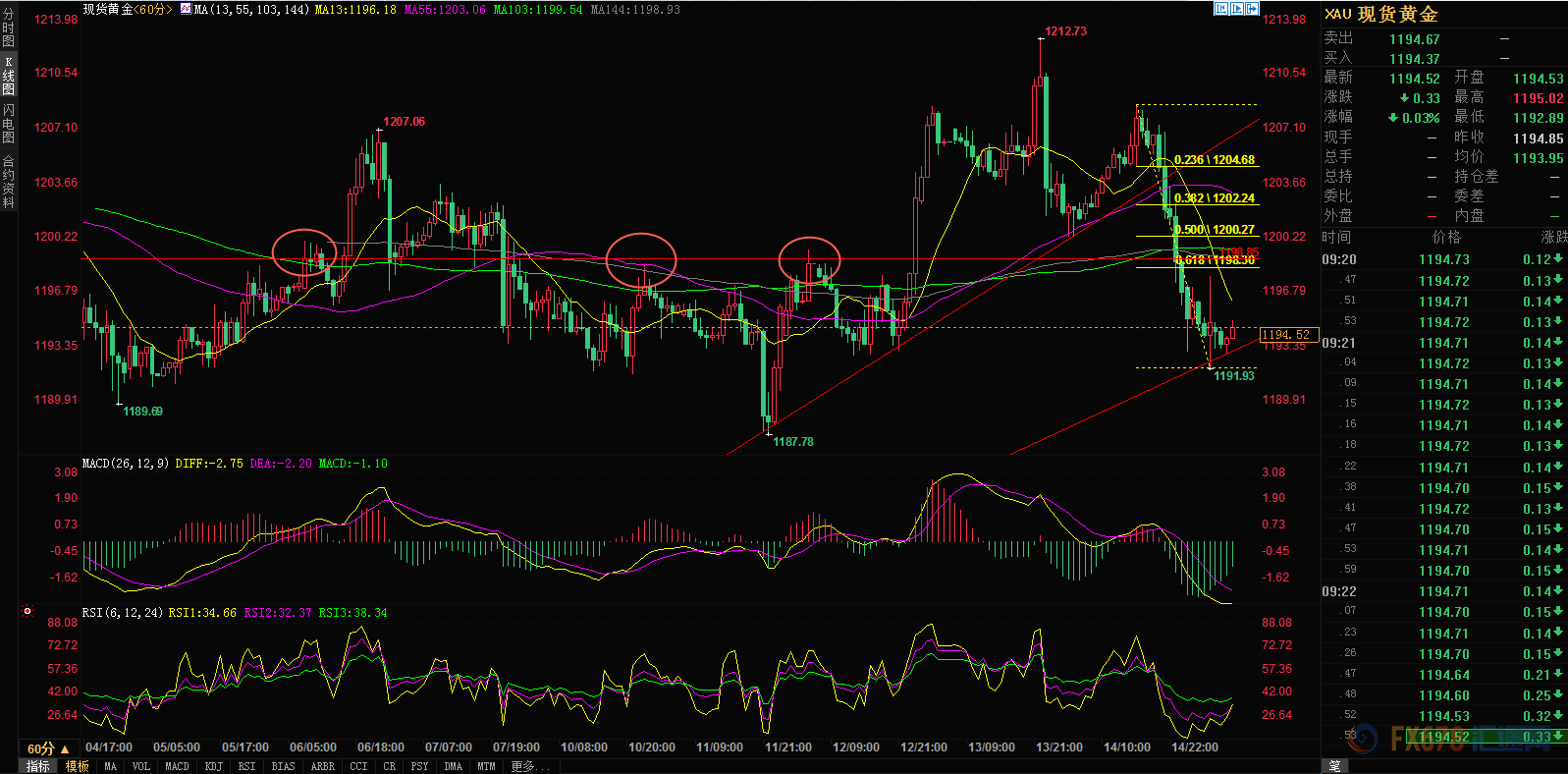The width and height of the screenshot is (1568, 774).
Task: Click the MA indicator chart icon
Action: pyautogui.click(x=187, y=9)
